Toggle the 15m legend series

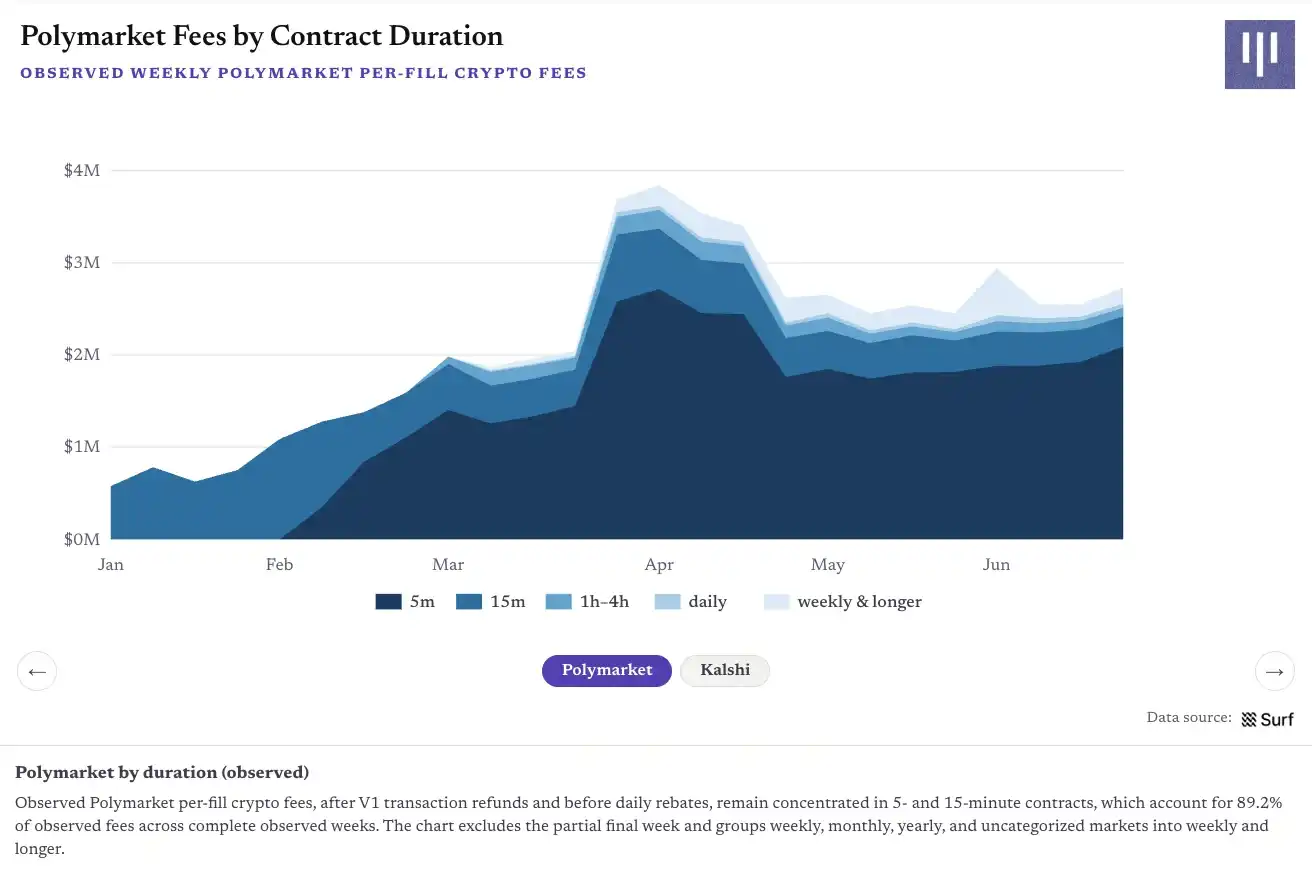pyautogui.click(x=490, y=602)
